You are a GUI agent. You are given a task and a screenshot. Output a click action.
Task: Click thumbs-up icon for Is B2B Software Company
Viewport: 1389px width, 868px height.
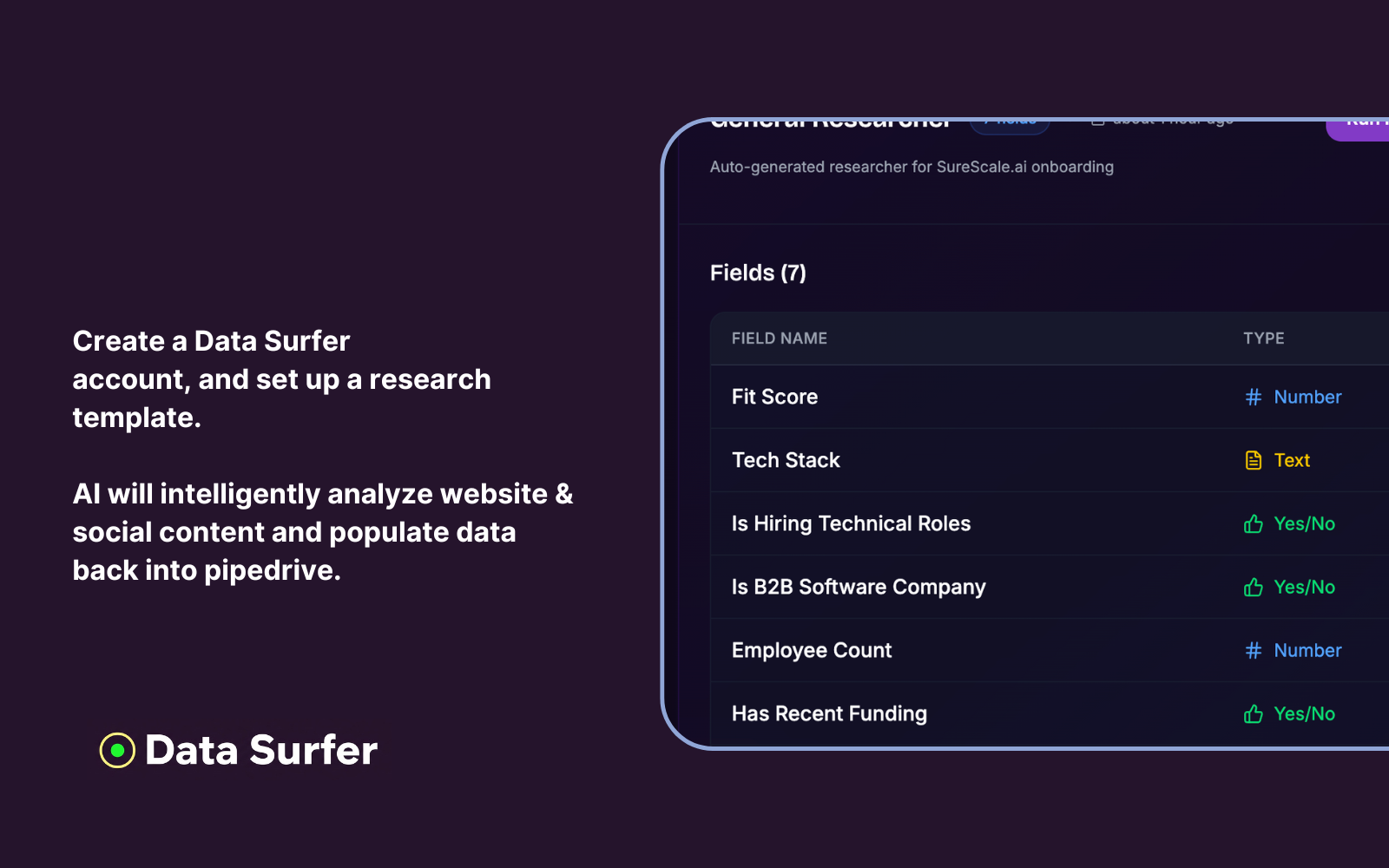coord(1253,588)
